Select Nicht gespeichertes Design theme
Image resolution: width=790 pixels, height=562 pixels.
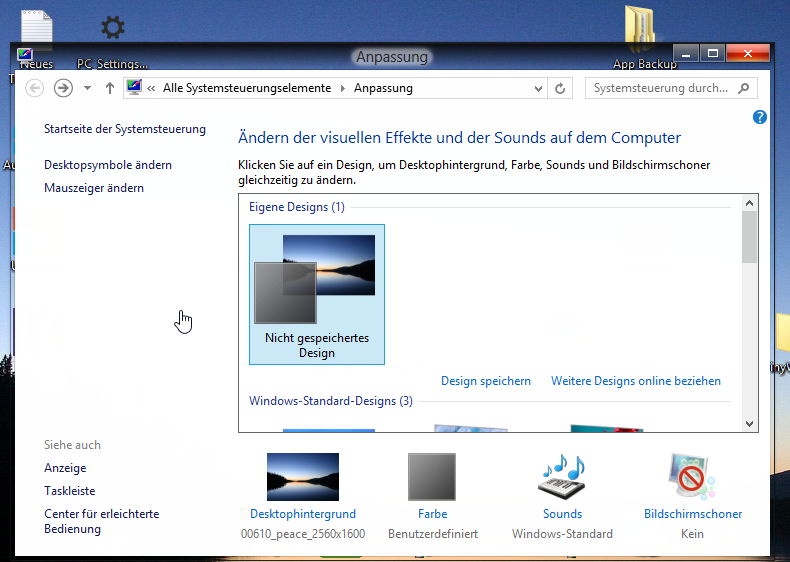tap(317, 294)
